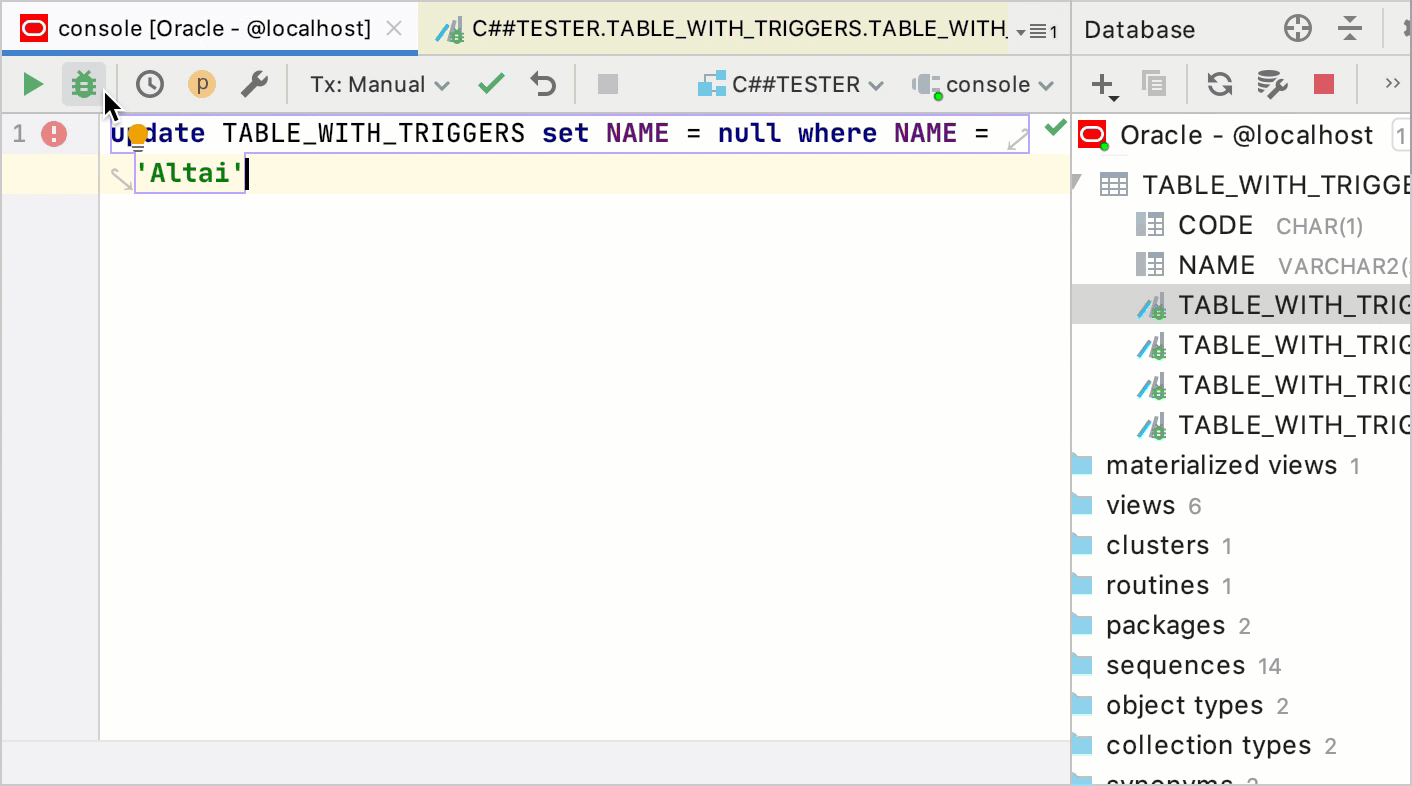This screenshot has height=786, width=1412.
Task: Open the Tx: Manual transaction mode dropdown
Action: point(378,84)
